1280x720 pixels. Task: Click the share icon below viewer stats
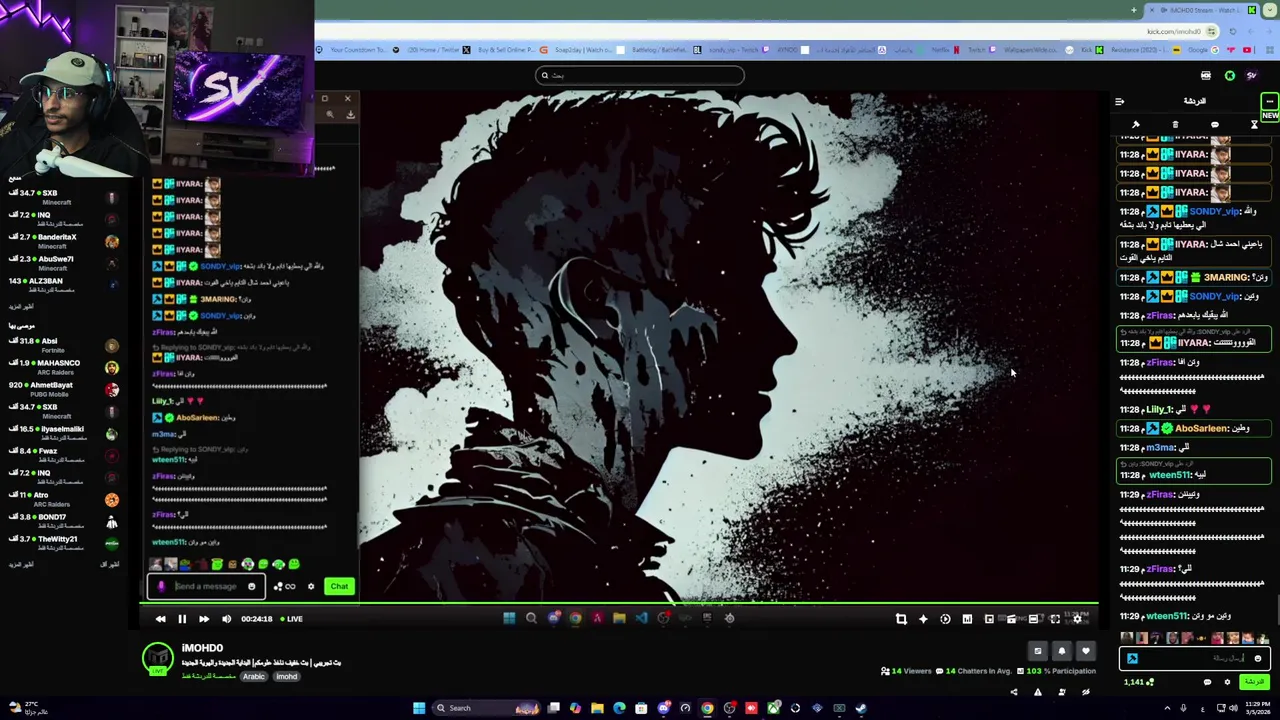click(1014, 692)
